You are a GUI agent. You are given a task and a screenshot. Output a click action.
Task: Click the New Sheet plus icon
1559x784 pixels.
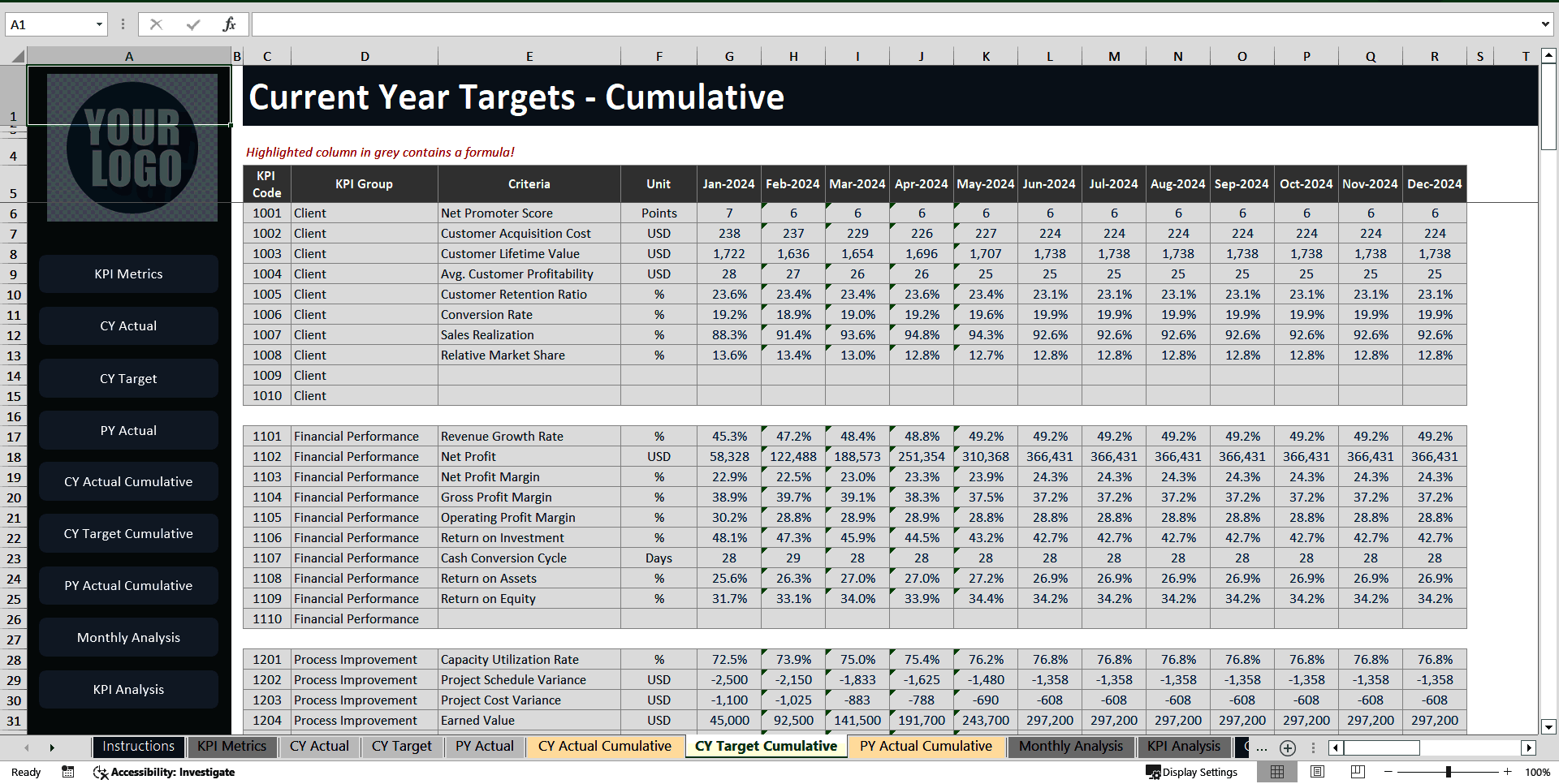point(1288,747)
